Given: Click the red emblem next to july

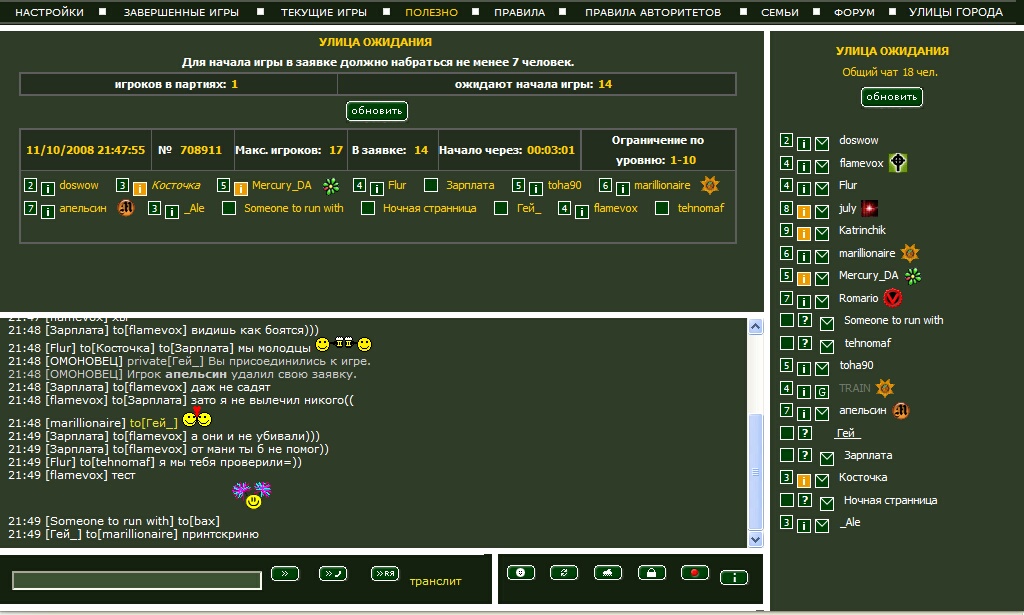Looking at the screenshot, I should tap(869, 208).
